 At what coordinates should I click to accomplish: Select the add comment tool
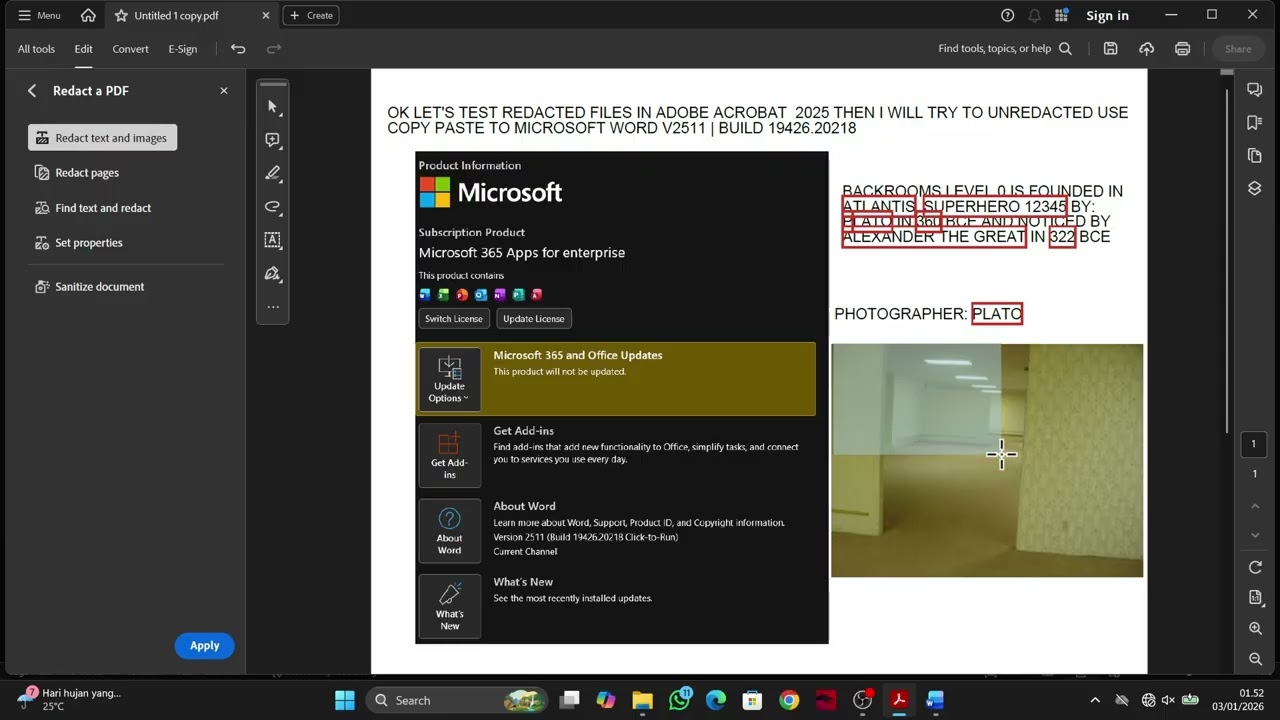[x=273, y=141]
